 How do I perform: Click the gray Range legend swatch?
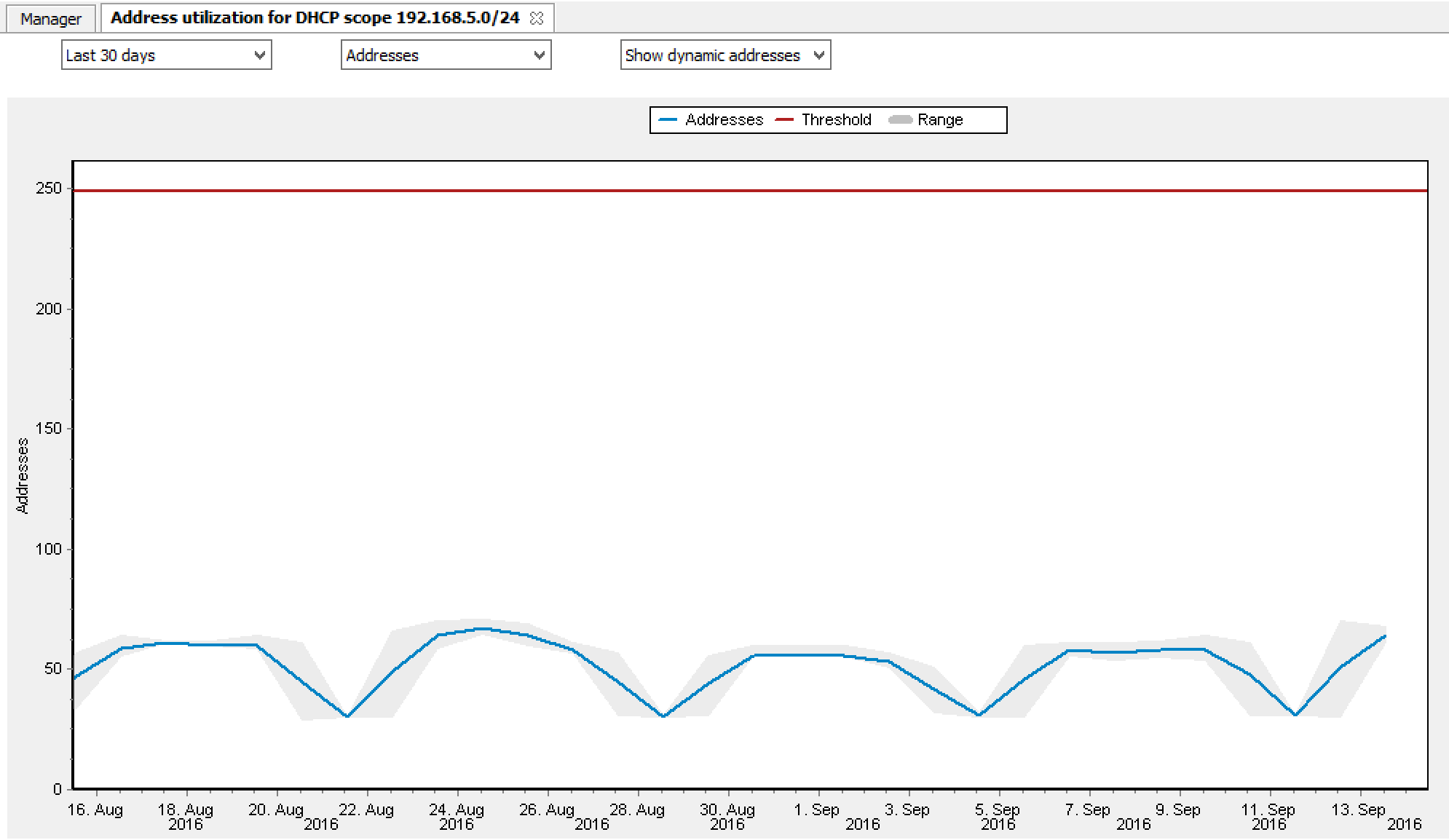click(x=901, y=120)
